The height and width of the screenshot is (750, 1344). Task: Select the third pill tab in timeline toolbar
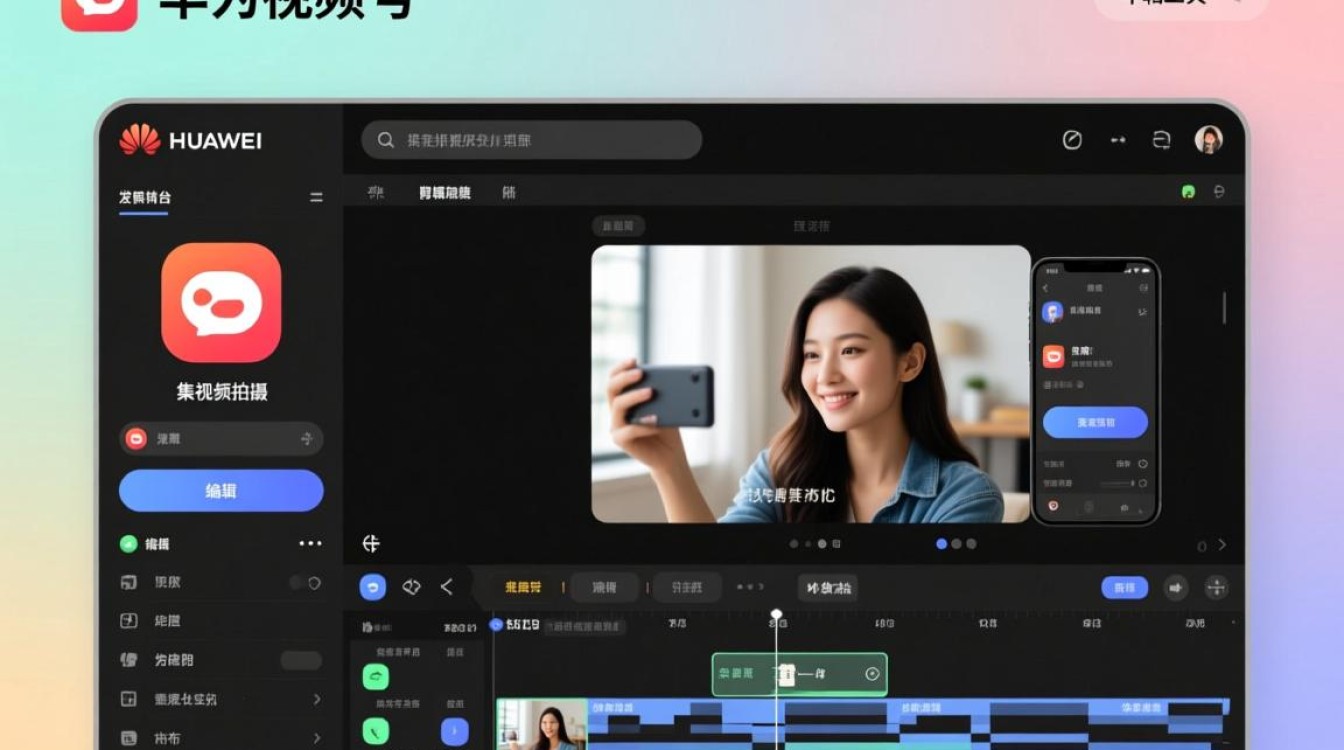click(x=687, y=587)
